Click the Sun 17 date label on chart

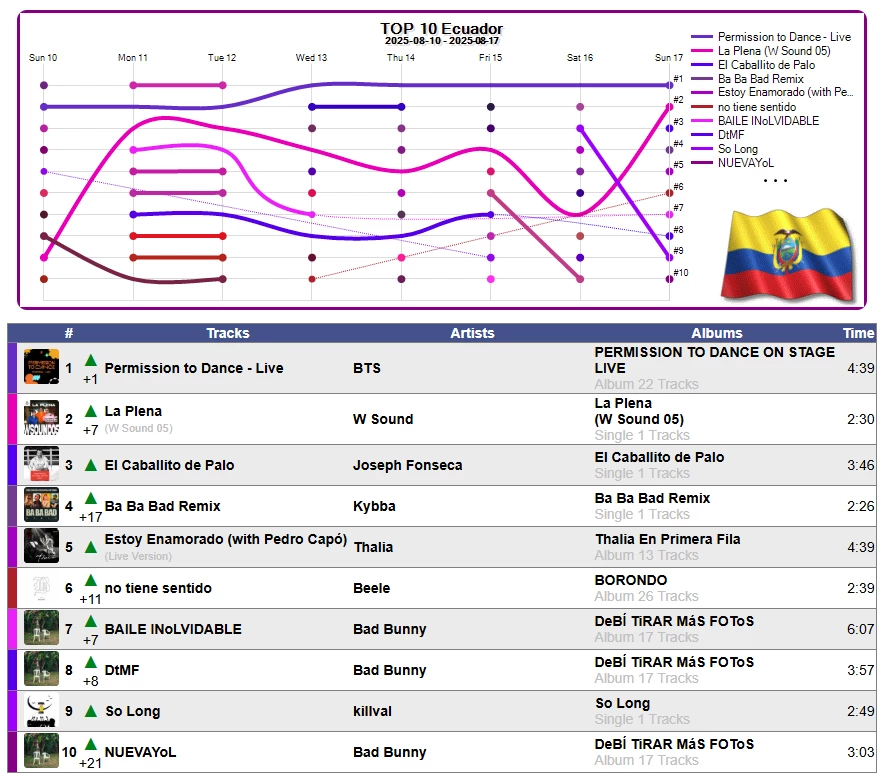(x=668, y=57)
